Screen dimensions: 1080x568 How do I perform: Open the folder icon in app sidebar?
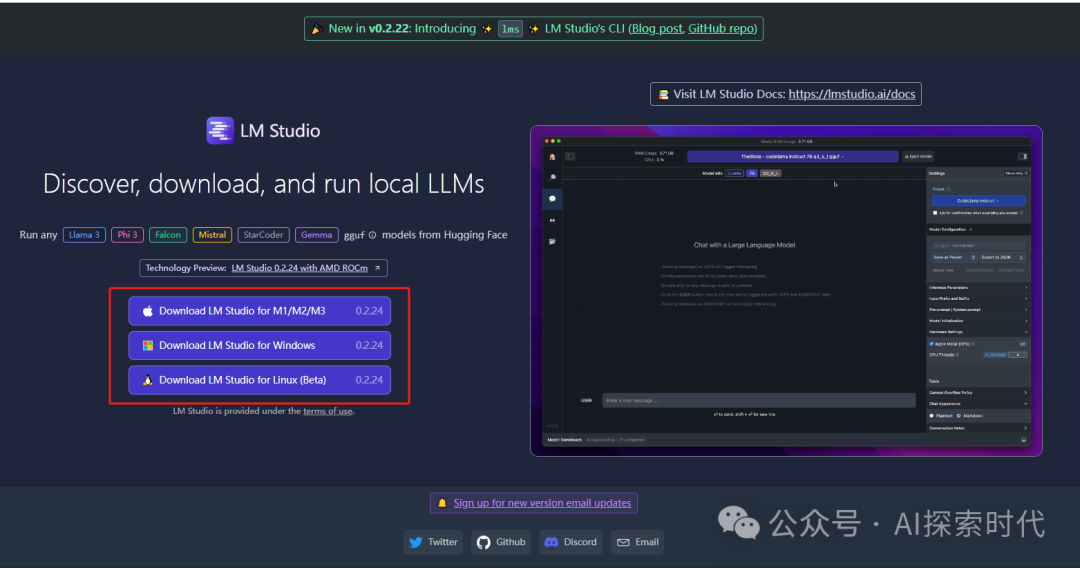pos(551,242)
